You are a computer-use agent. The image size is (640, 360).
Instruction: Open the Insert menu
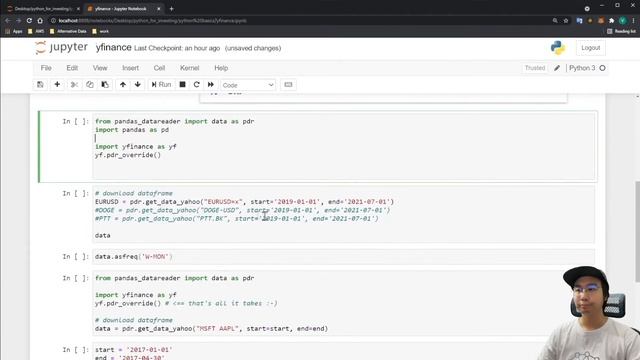[131, 68]
